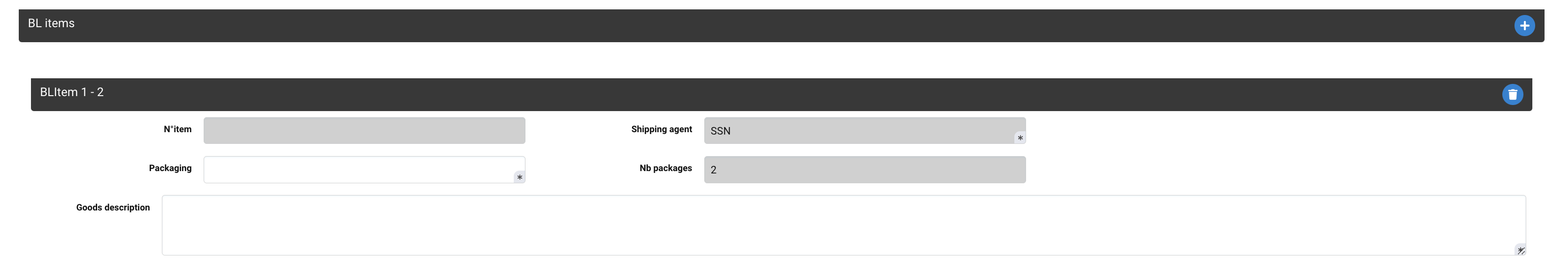This screenshot has width=1568, height=270.
Task: Click inside the Goods description text area
Action: (840, 225)
